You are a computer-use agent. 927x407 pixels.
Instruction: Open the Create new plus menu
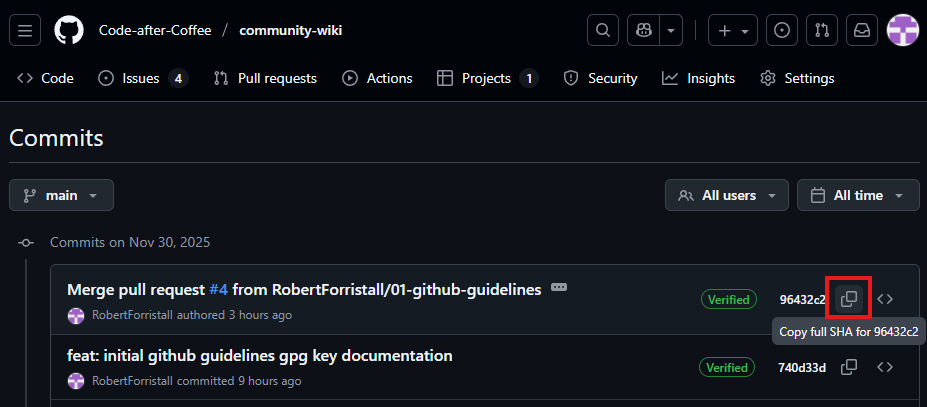coord(732,30)
